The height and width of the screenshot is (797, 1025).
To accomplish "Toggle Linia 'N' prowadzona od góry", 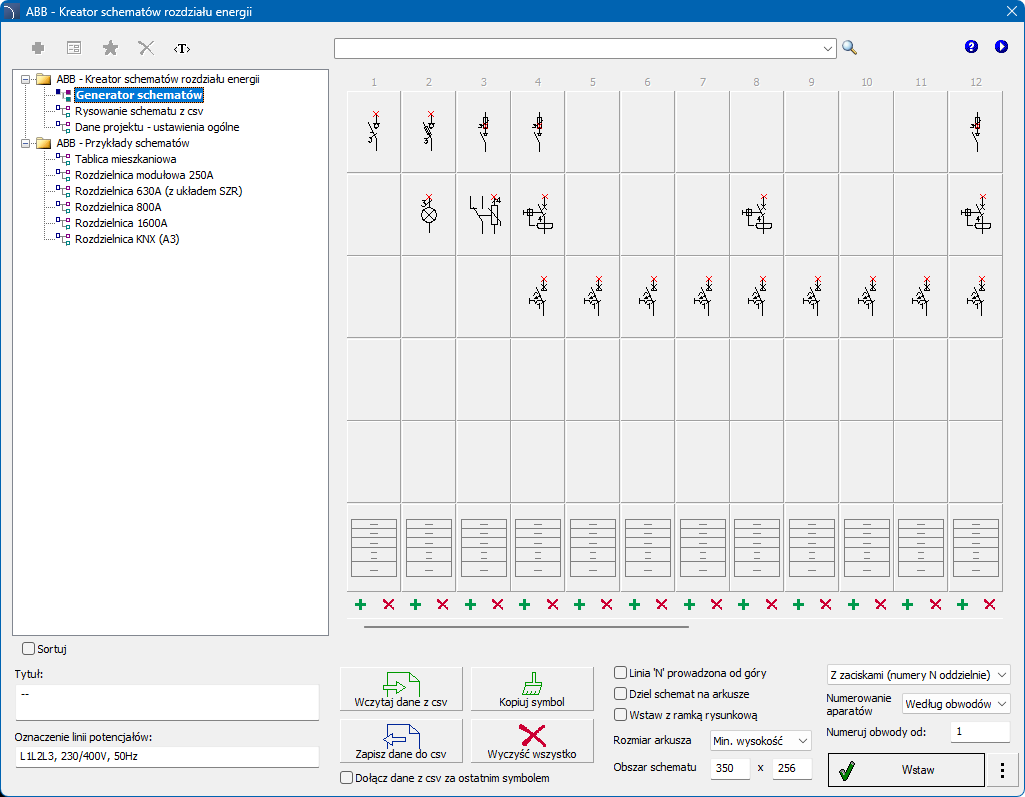I will [620, 673].
